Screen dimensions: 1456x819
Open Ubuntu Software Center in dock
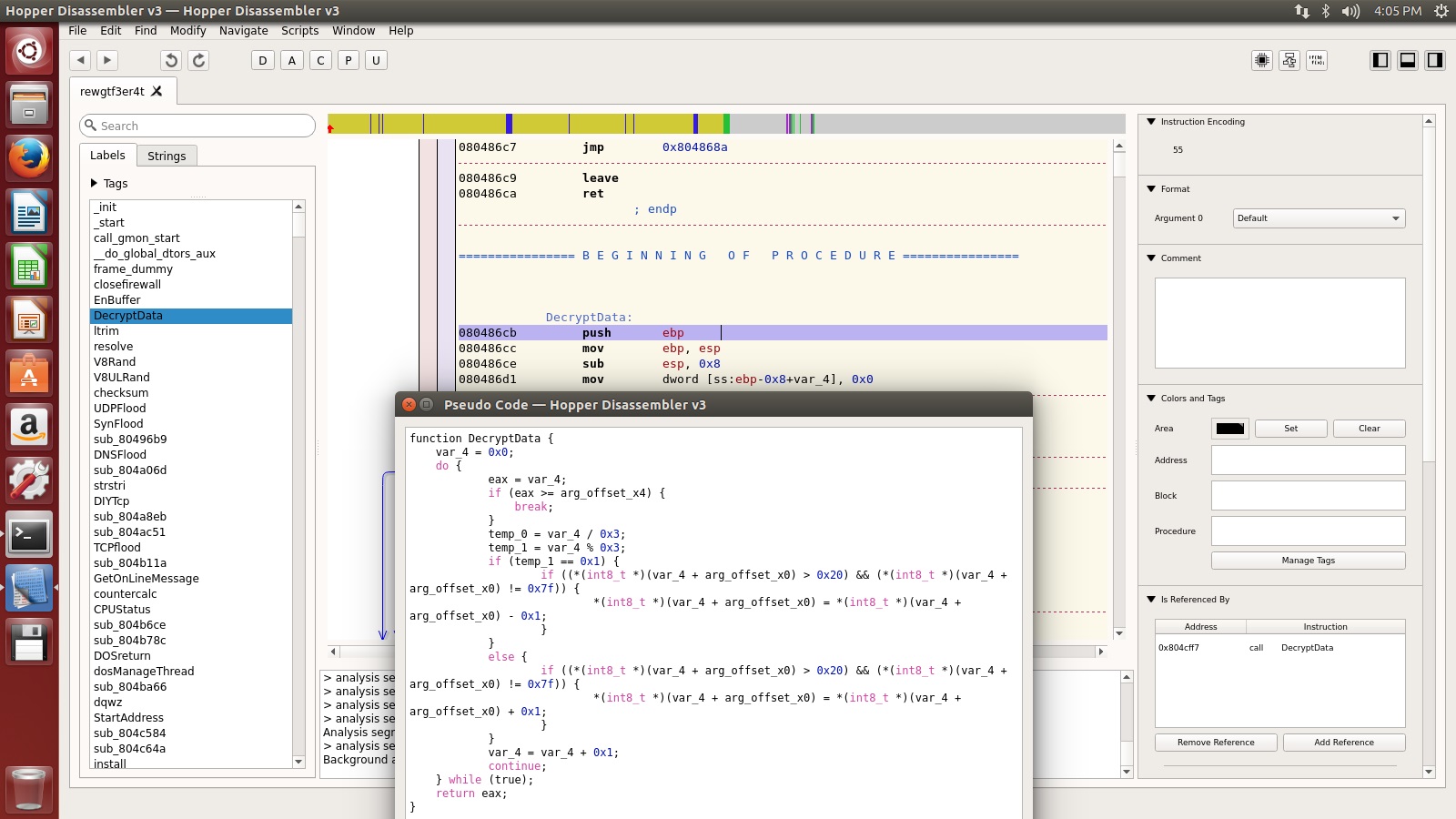click(x=29, y=374)
